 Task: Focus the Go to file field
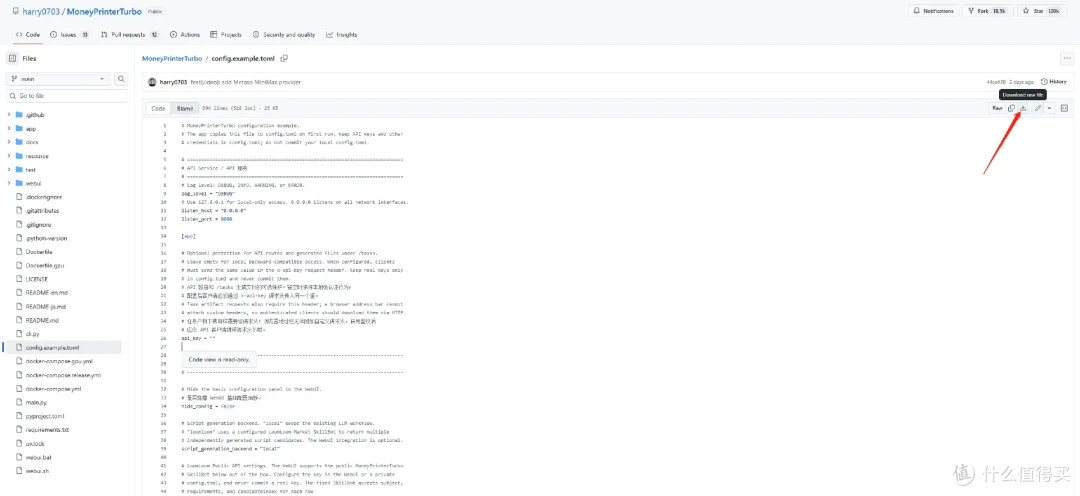[67, 96]
